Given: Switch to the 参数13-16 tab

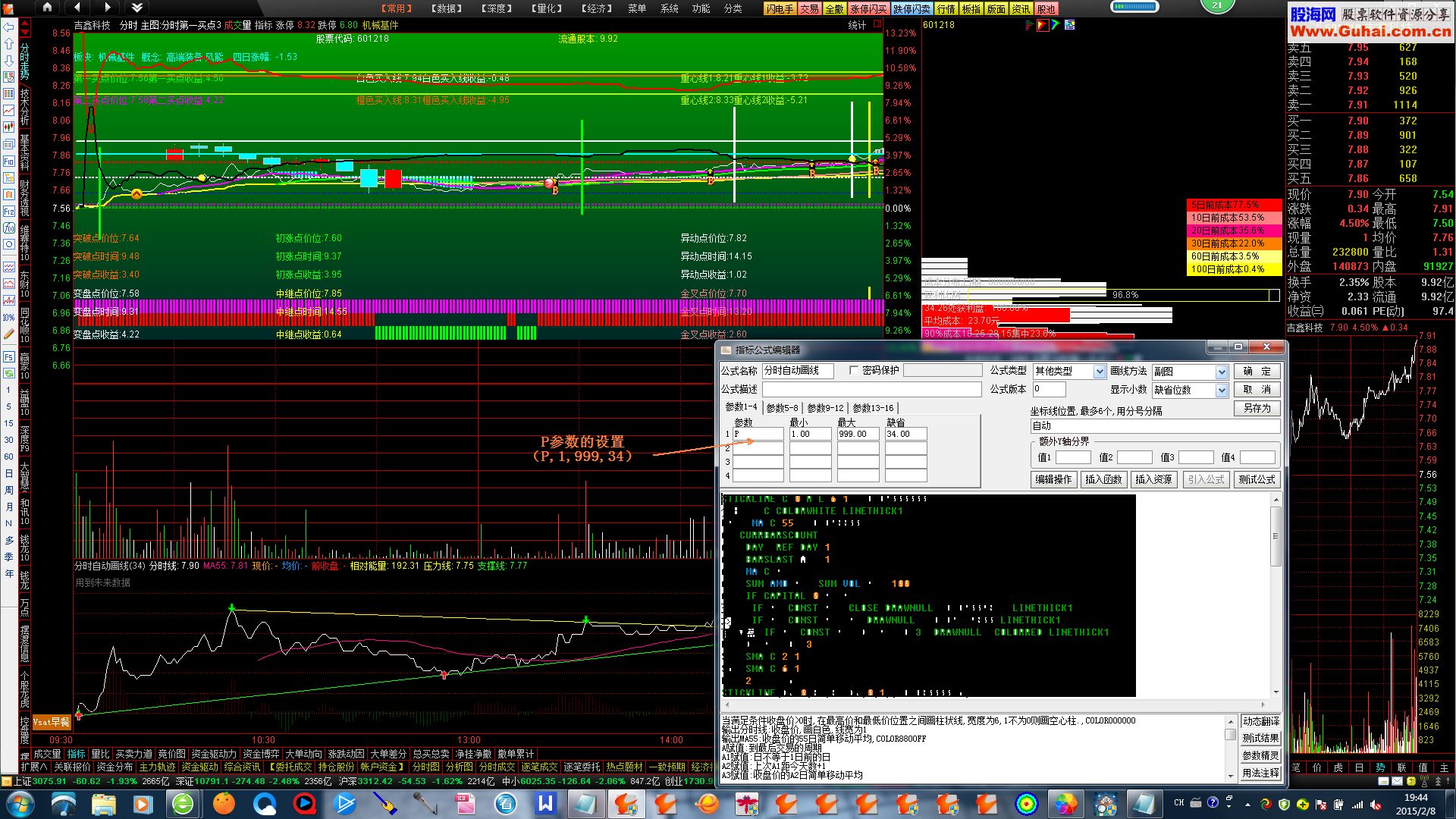Looking at the screenshot, I should click(873, 408).
